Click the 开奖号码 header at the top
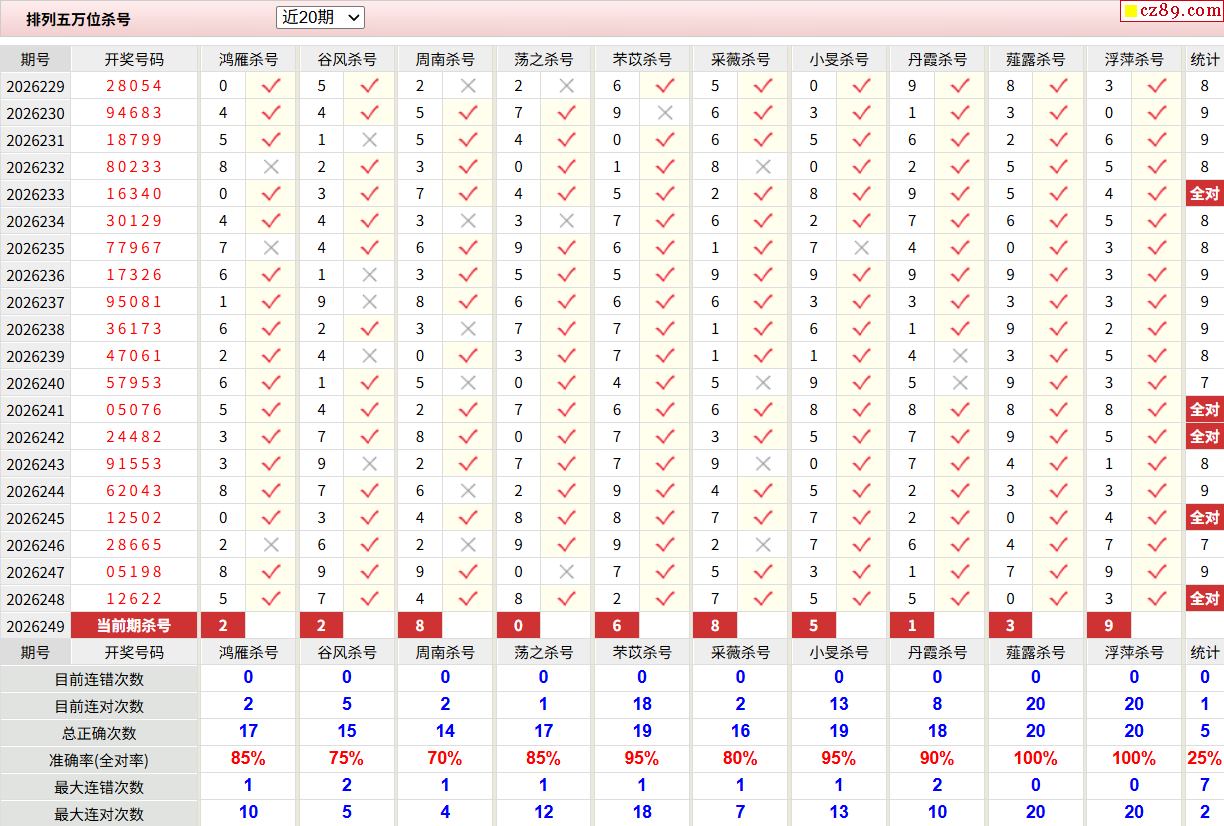Screen dimensions: 1224x826 [x=134, y=59]
